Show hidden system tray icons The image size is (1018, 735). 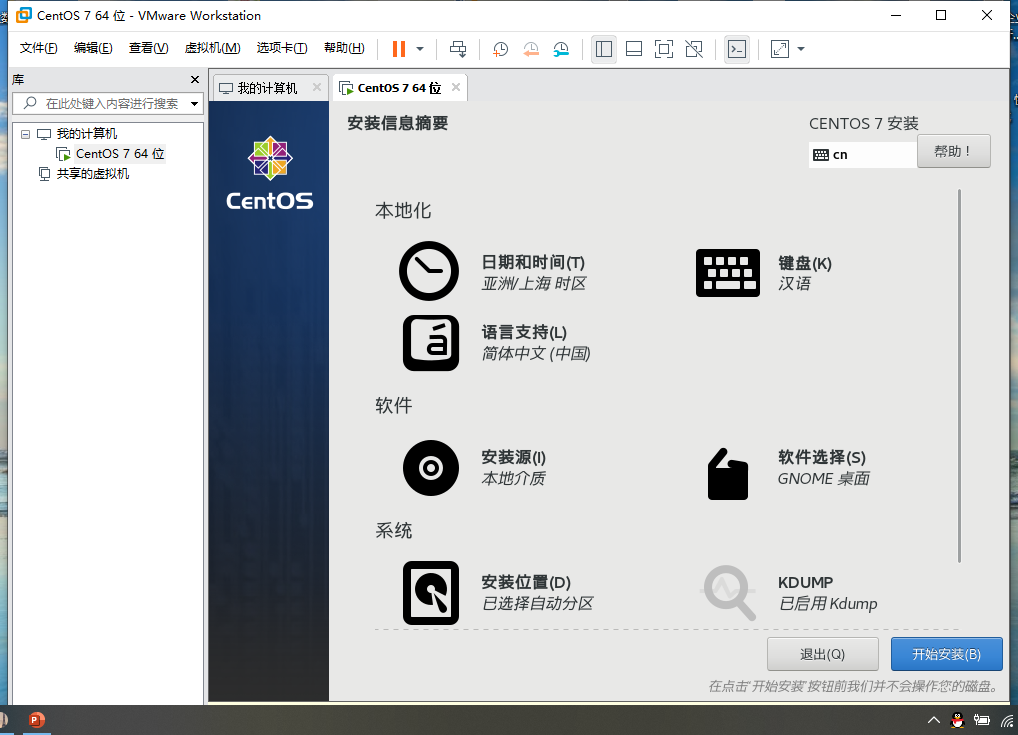pos(934,720)
